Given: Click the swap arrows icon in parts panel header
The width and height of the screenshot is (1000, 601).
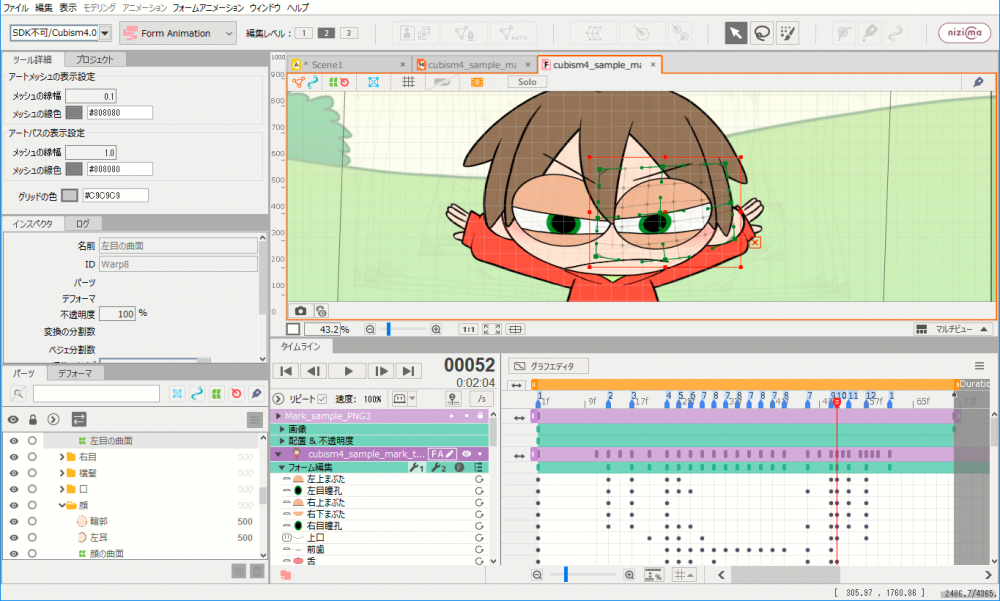Looking at the screenshot, I should click(x=78, y=419).
